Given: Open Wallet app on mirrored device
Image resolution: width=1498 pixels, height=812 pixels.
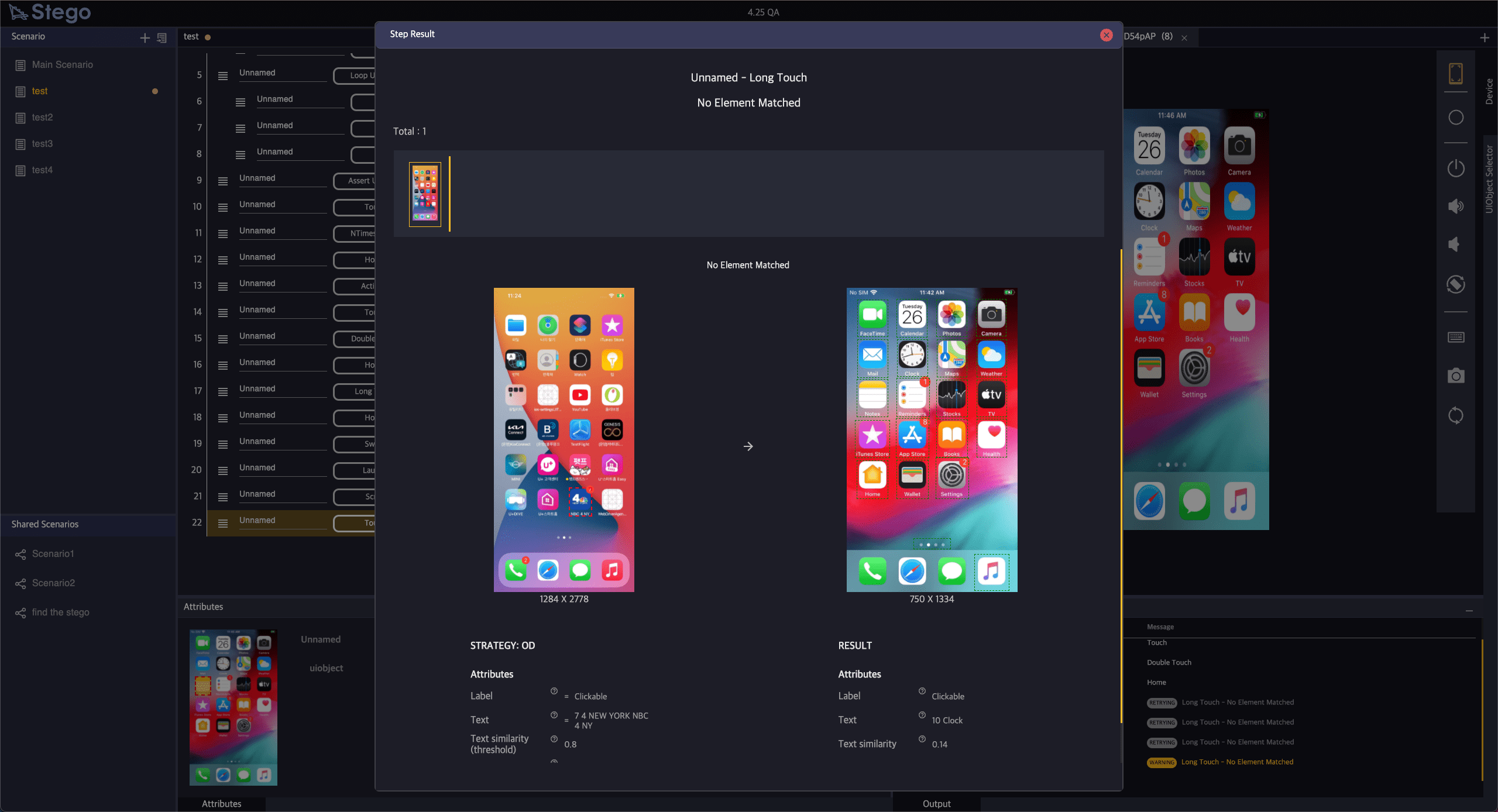Looking at the screenshot, I should 1149,369.
